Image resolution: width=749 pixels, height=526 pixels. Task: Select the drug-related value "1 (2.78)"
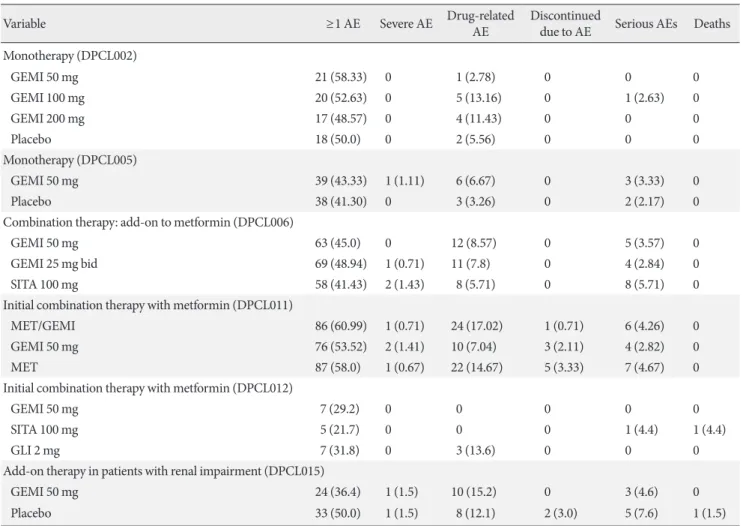point(475,77)
